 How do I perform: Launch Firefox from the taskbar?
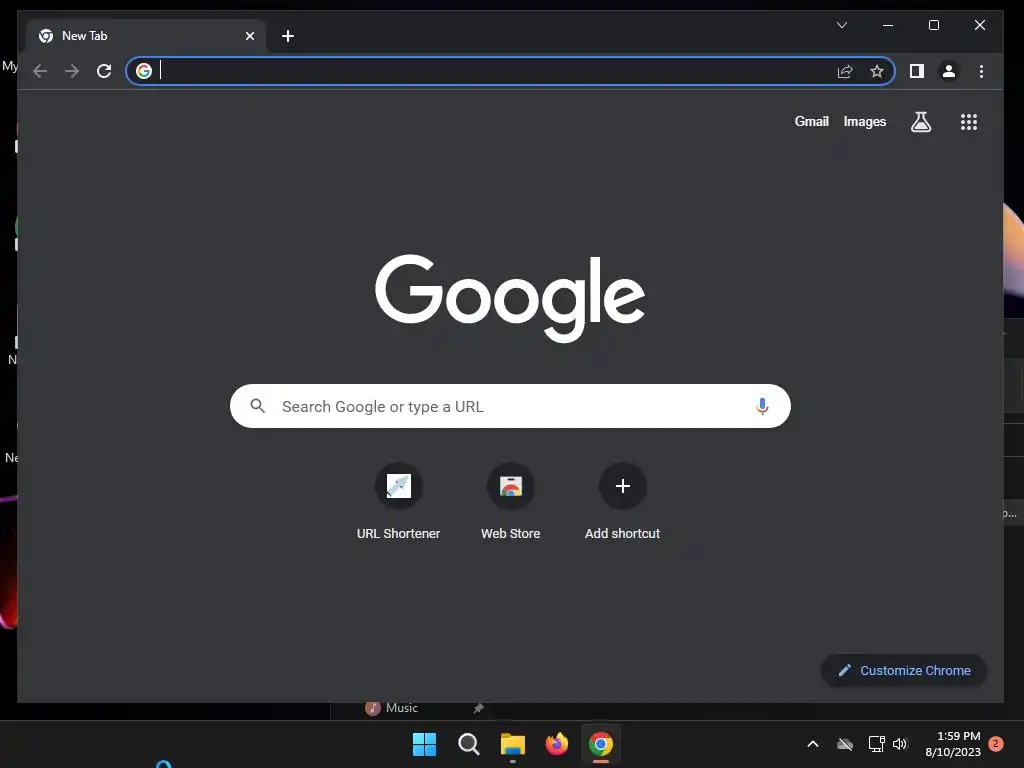[556, 744]
